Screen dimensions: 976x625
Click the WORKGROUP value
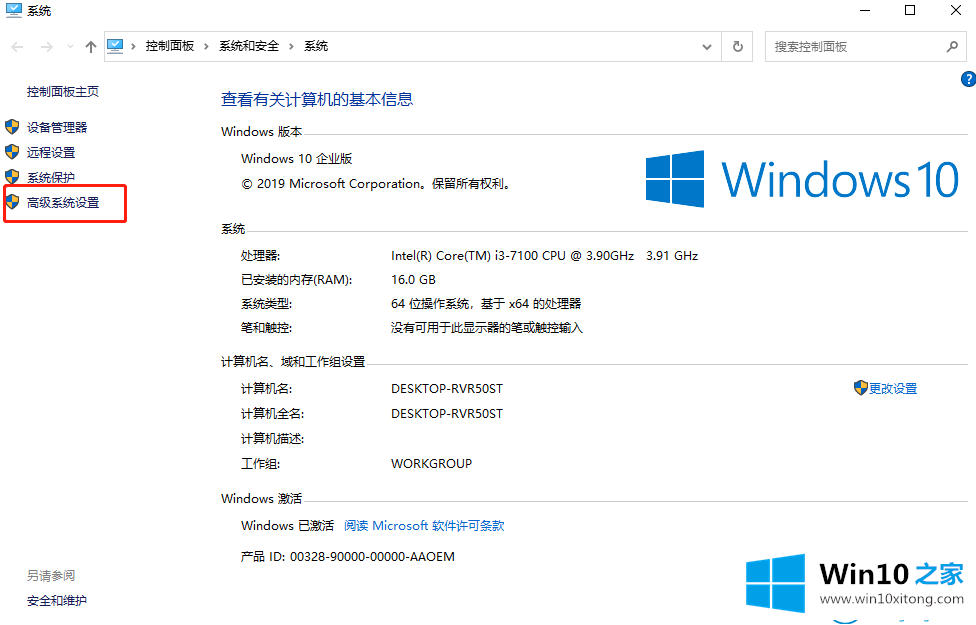point(431,463)
